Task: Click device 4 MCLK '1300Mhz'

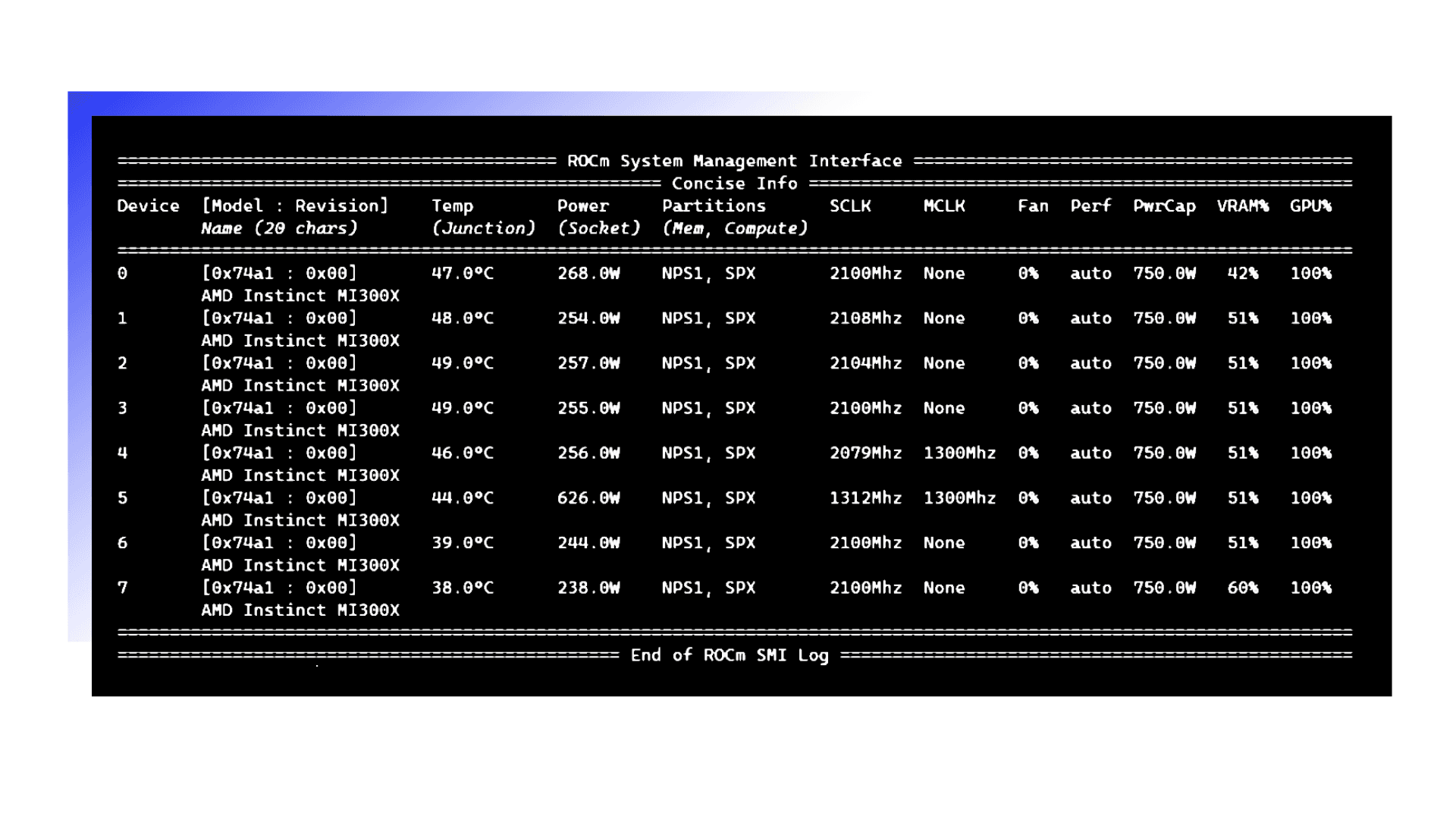Action: (x=960, y=453)
